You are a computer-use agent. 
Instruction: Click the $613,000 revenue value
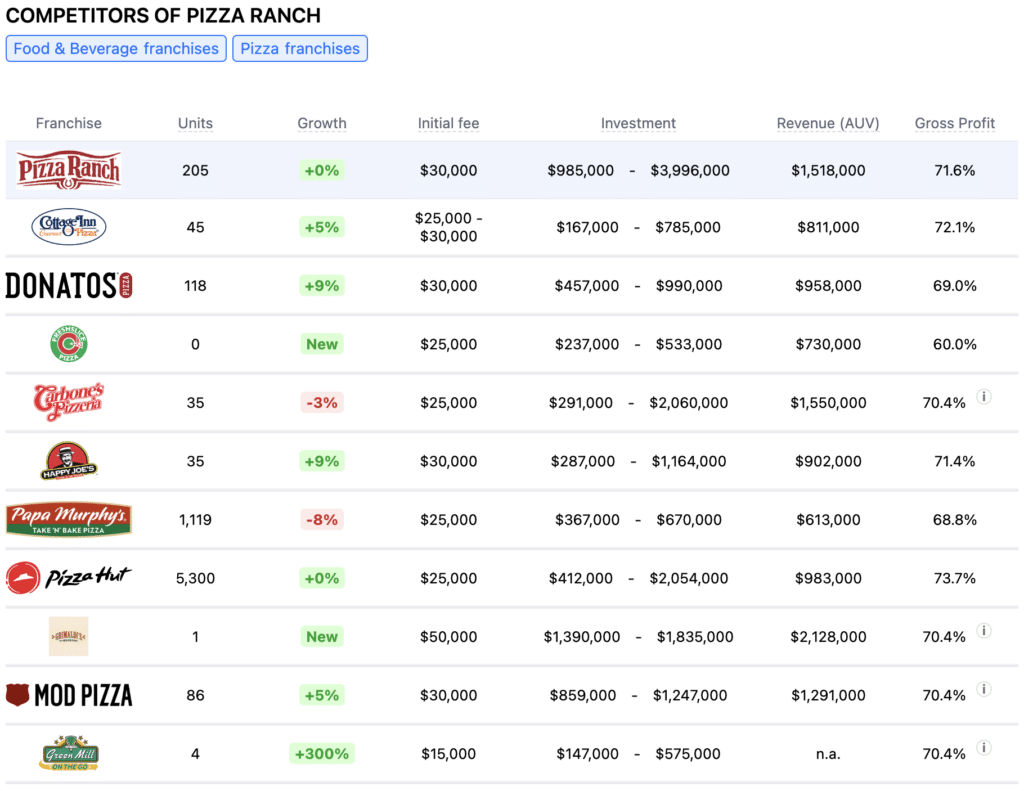[x=828, y=520]
